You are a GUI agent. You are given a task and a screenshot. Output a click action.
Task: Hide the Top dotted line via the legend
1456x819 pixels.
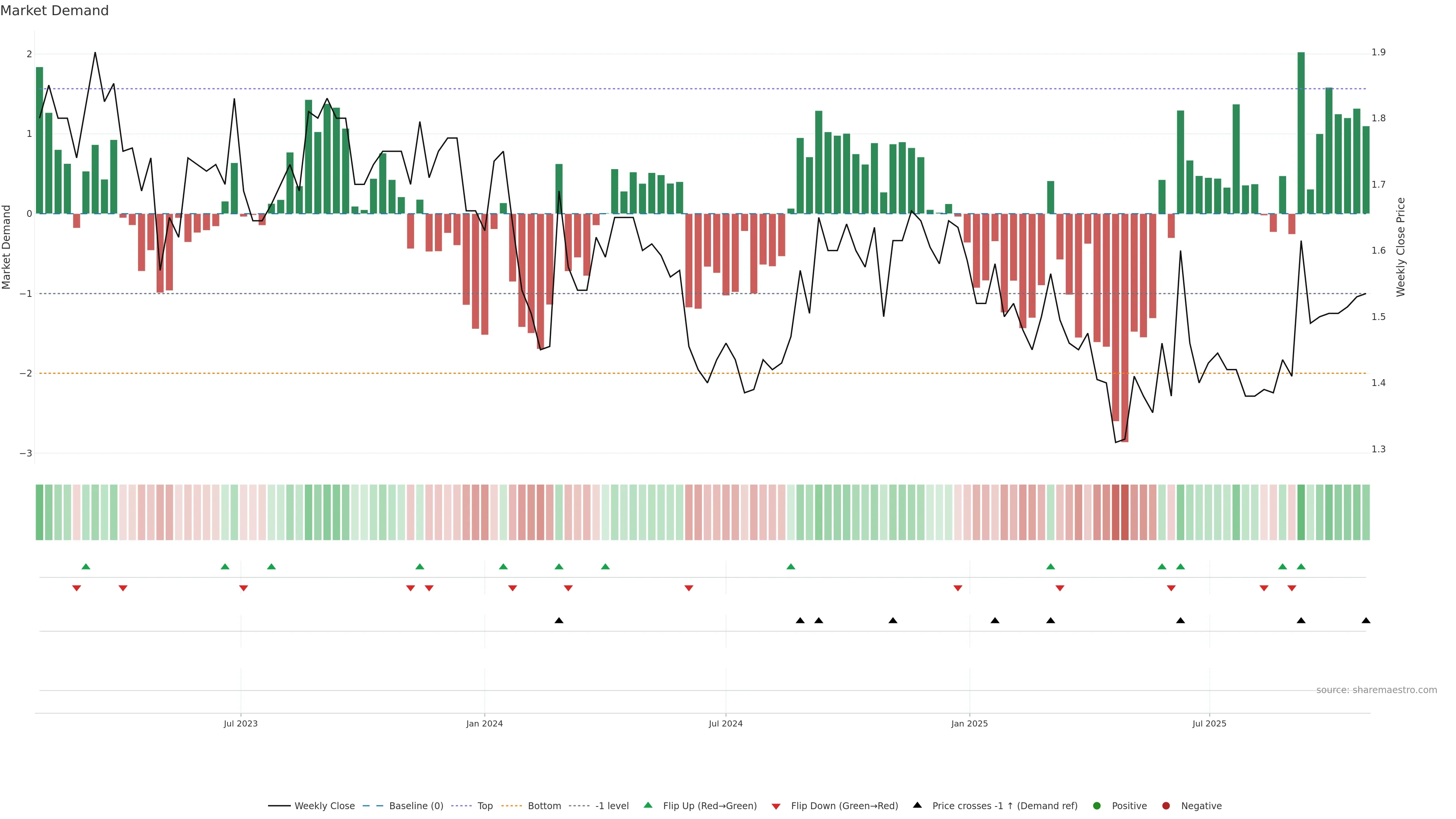click(x=485, y=805)
